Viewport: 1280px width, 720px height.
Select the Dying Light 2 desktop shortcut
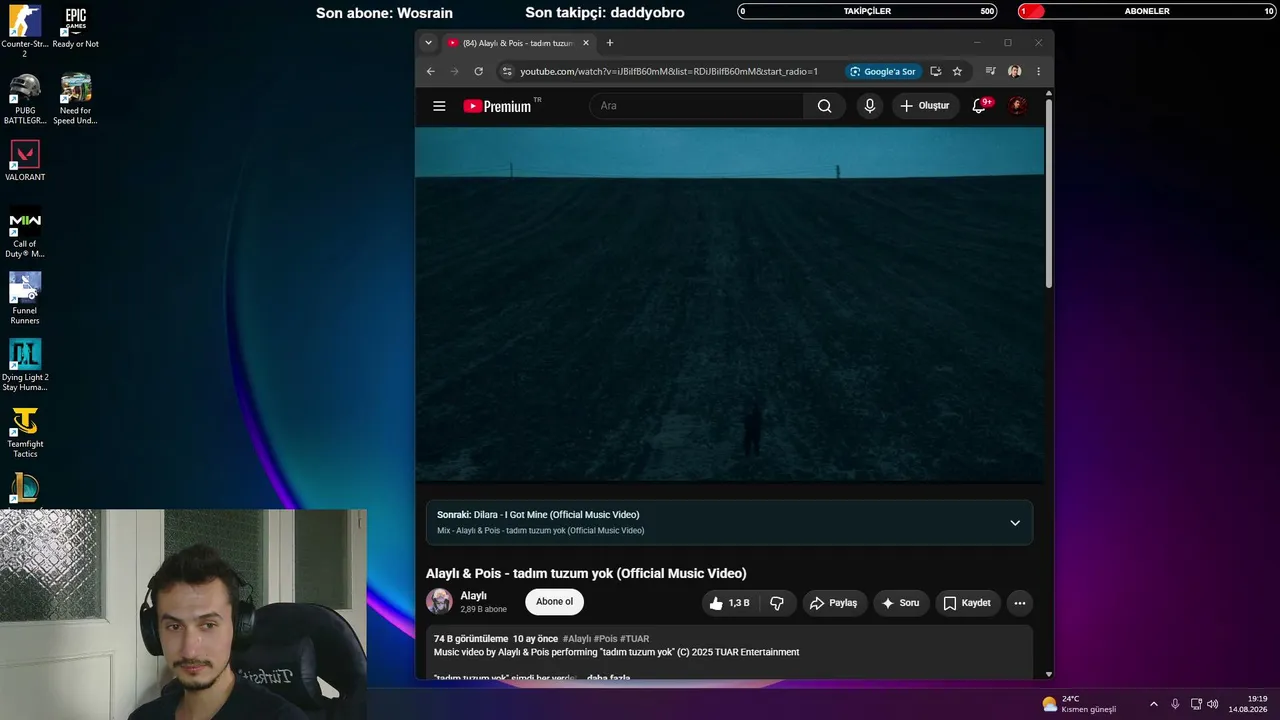point(25,366)
